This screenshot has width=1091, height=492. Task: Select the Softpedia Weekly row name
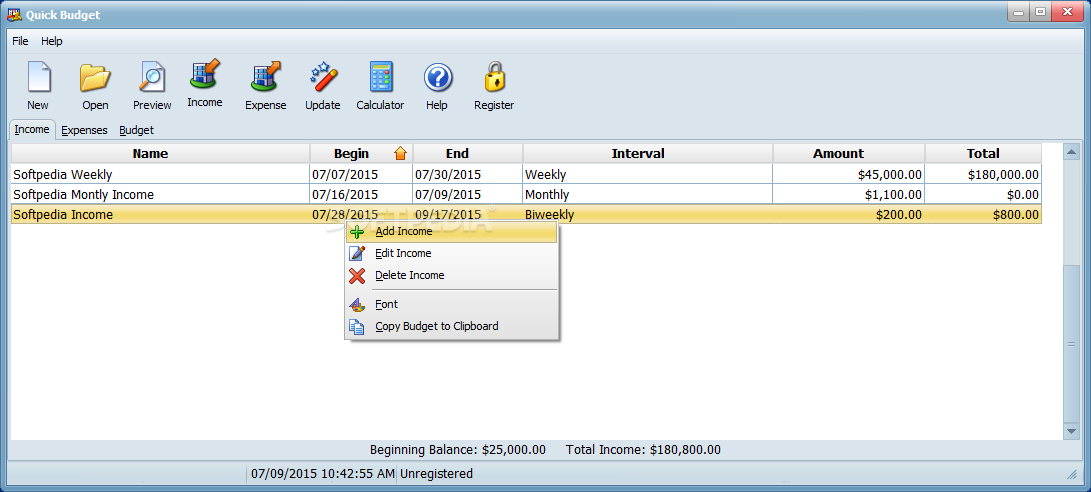(x=63, y=175)
